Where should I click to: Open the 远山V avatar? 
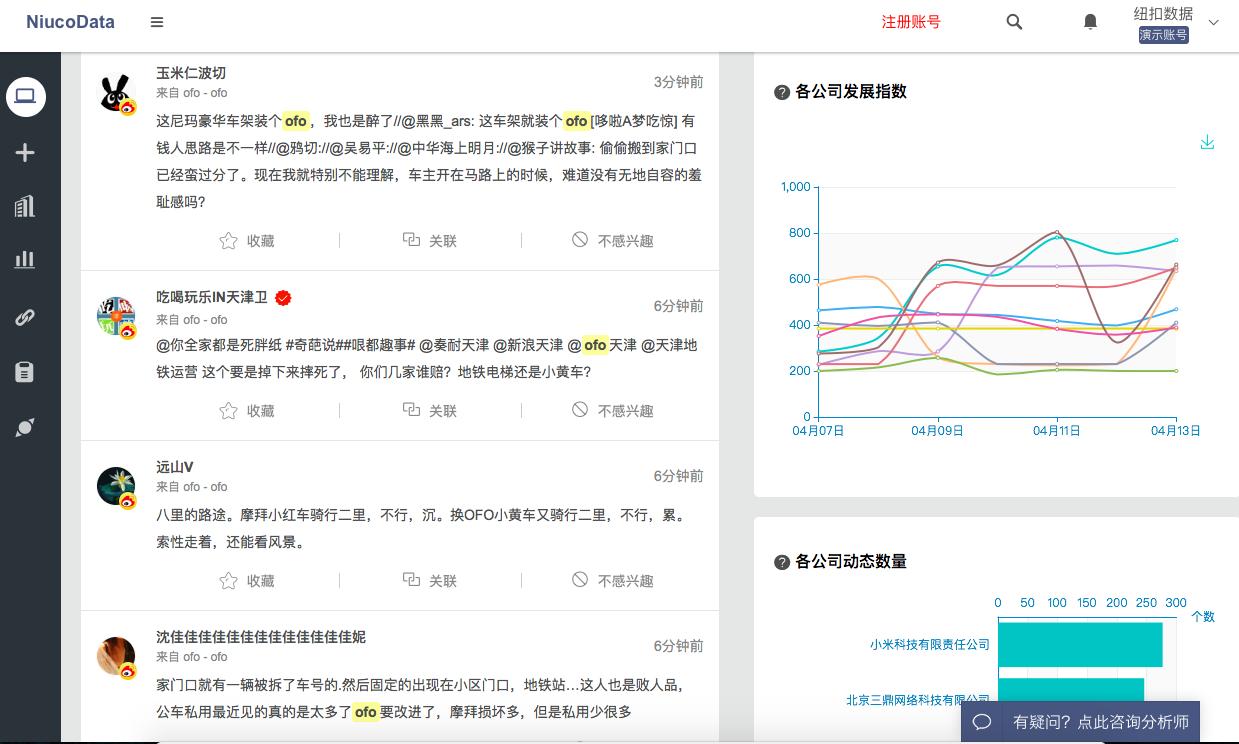pos(116,486)
